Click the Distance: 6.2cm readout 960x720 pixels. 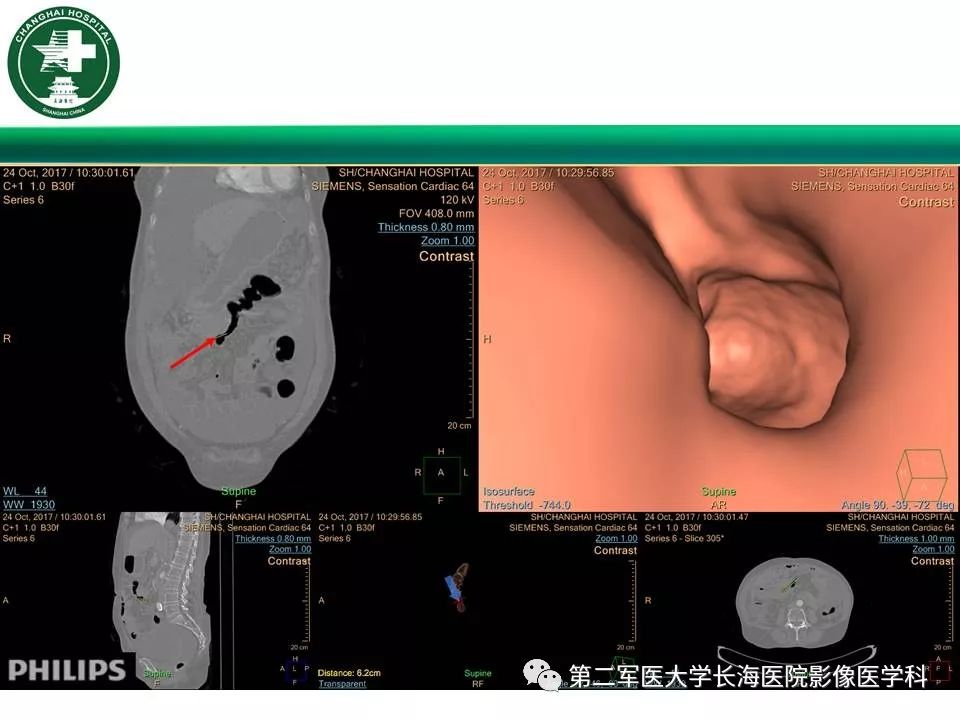(349, 673)
